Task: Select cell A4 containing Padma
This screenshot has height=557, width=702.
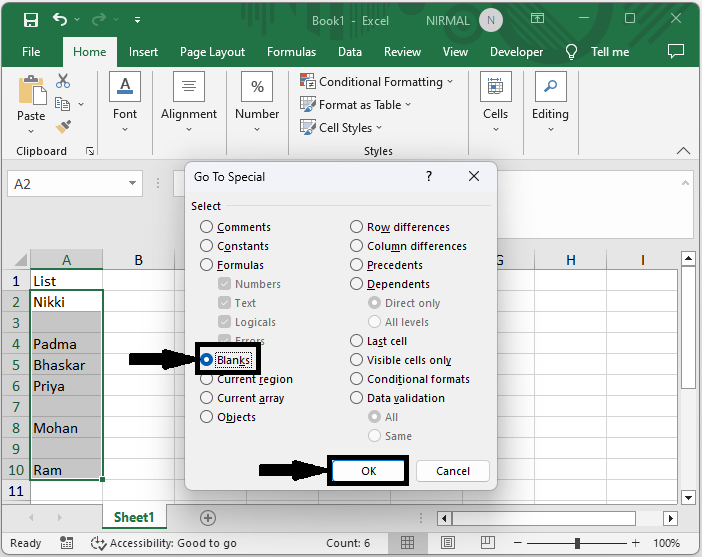Action: pyautogui.click(x=66, y=344)
